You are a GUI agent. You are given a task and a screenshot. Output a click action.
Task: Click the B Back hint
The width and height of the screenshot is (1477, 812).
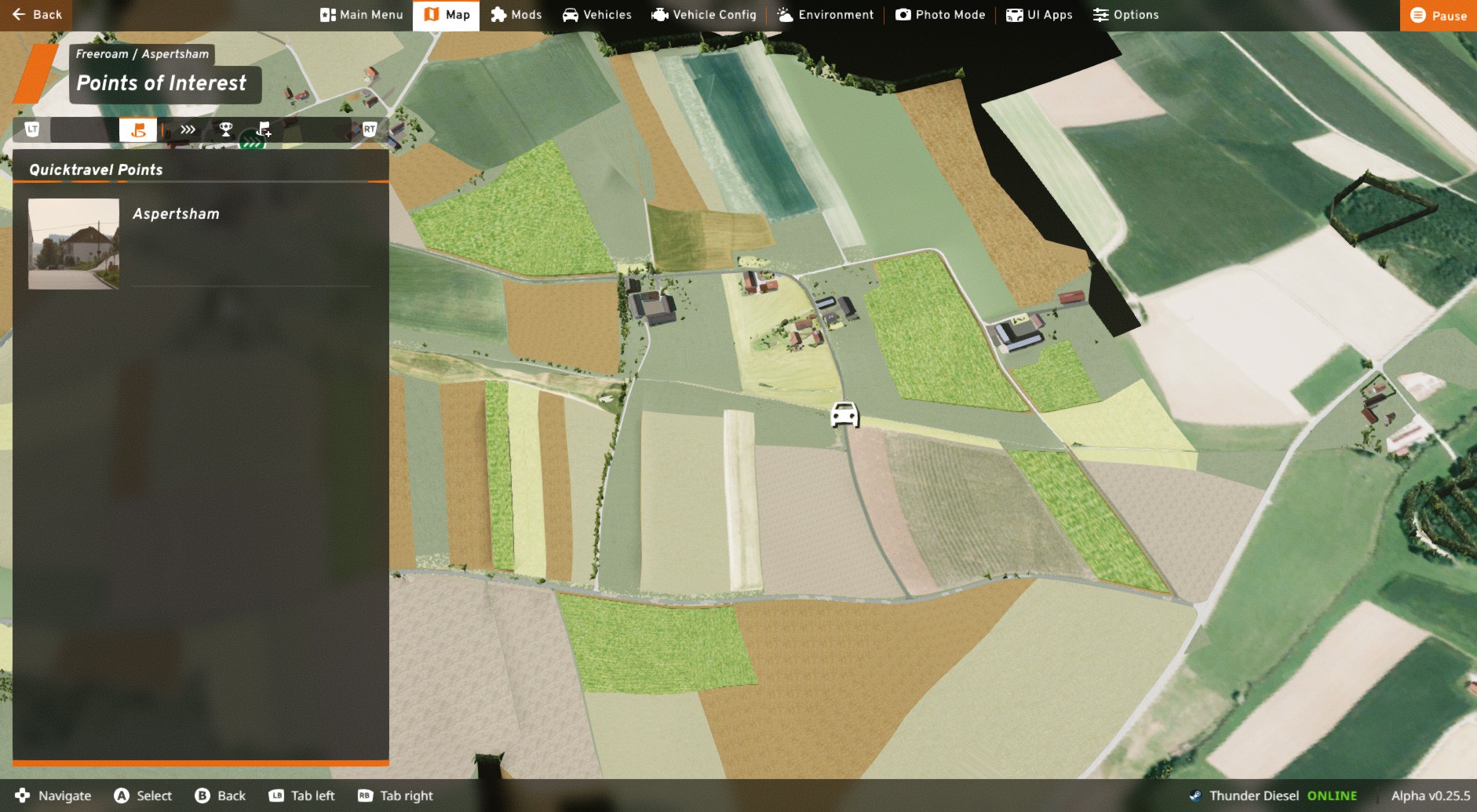click(221, 796)
